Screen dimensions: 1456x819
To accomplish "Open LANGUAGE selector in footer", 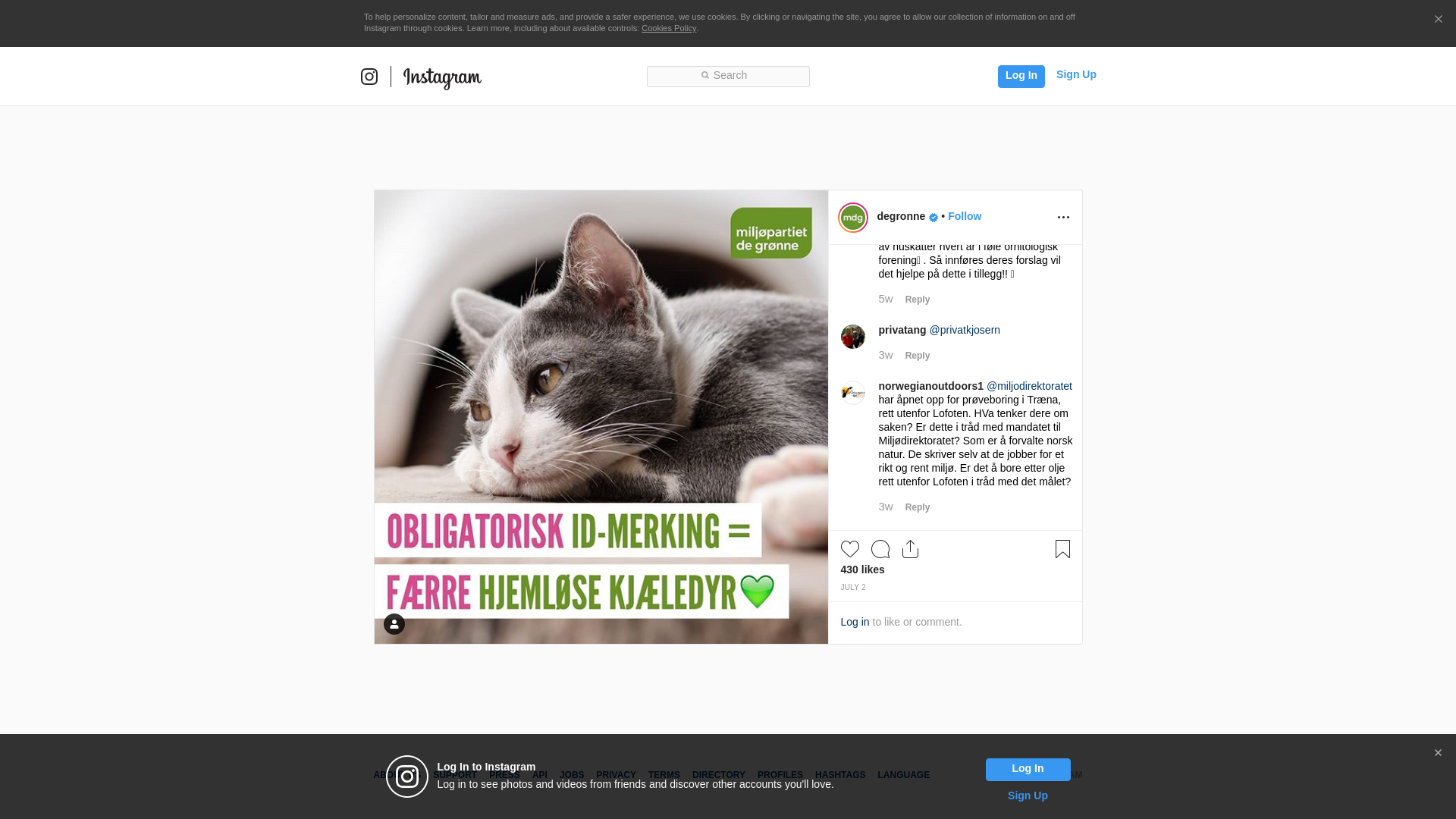I will (x=903, y=775).
